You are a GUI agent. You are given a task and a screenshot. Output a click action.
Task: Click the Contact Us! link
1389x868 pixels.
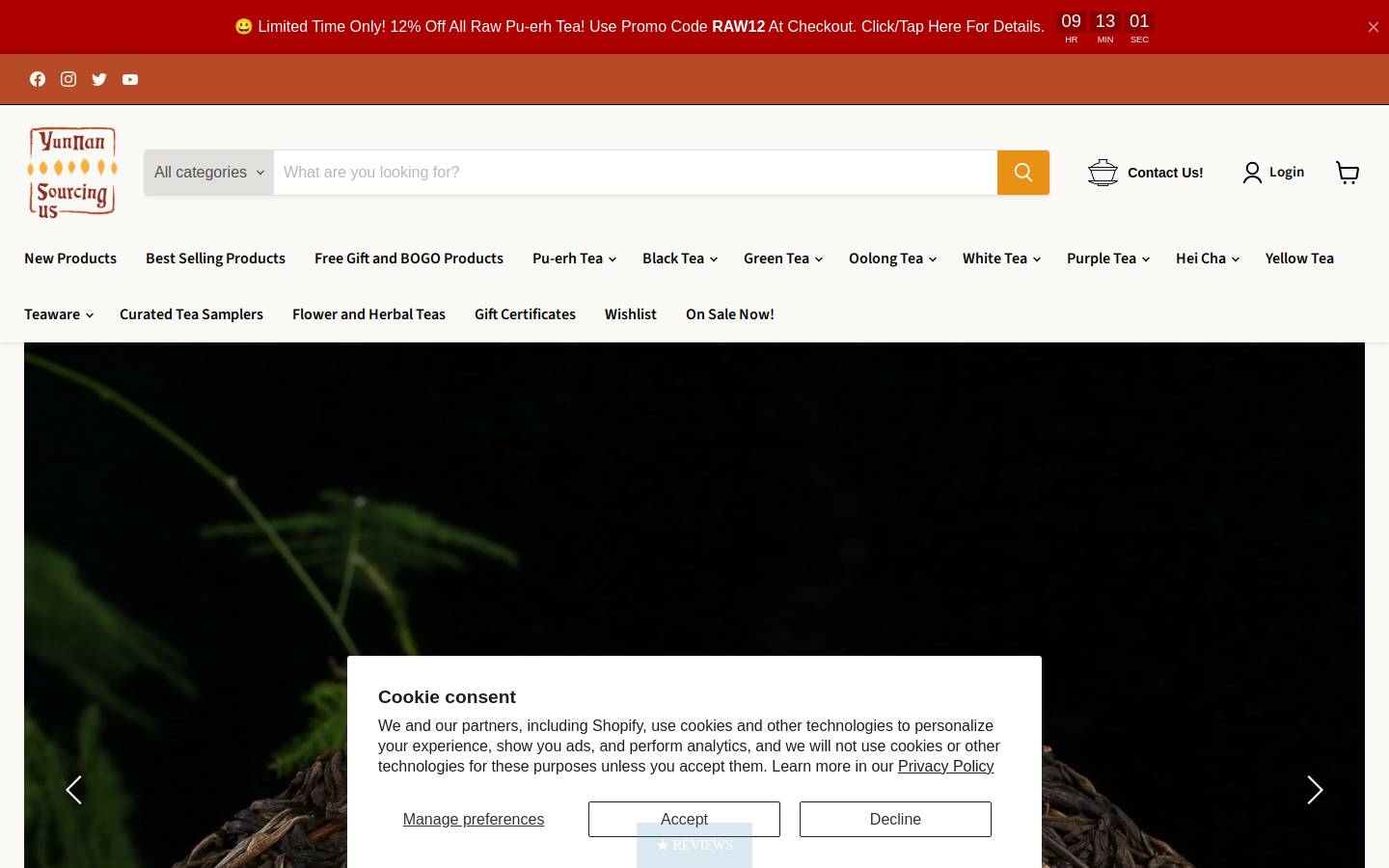pos(1165,173)
